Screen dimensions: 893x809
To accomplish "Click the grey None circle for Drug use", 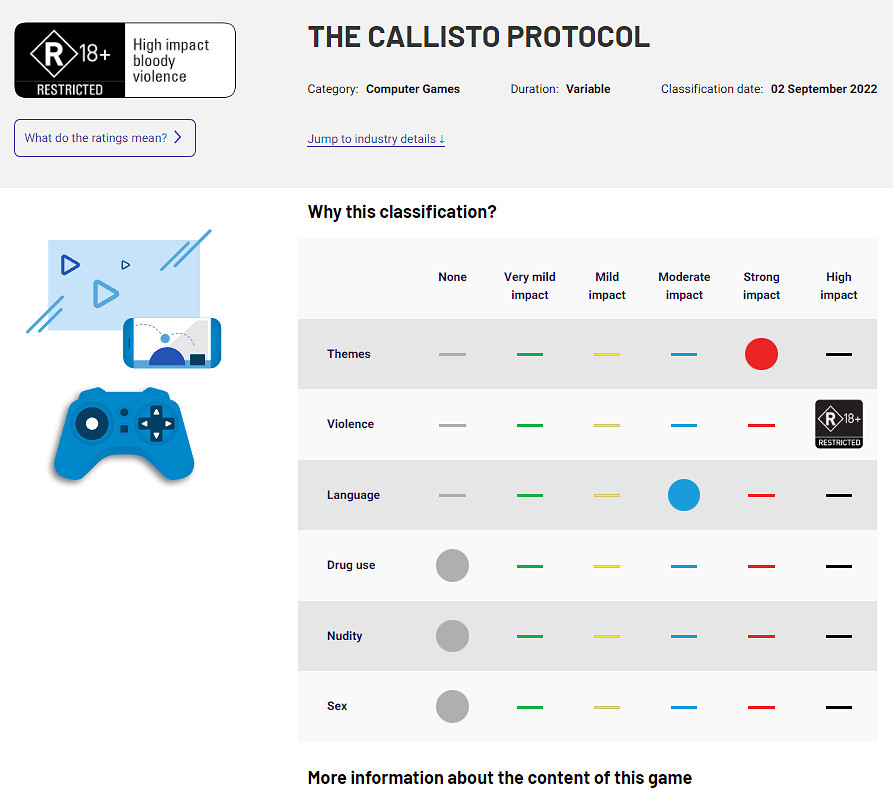I will point(452,565).
